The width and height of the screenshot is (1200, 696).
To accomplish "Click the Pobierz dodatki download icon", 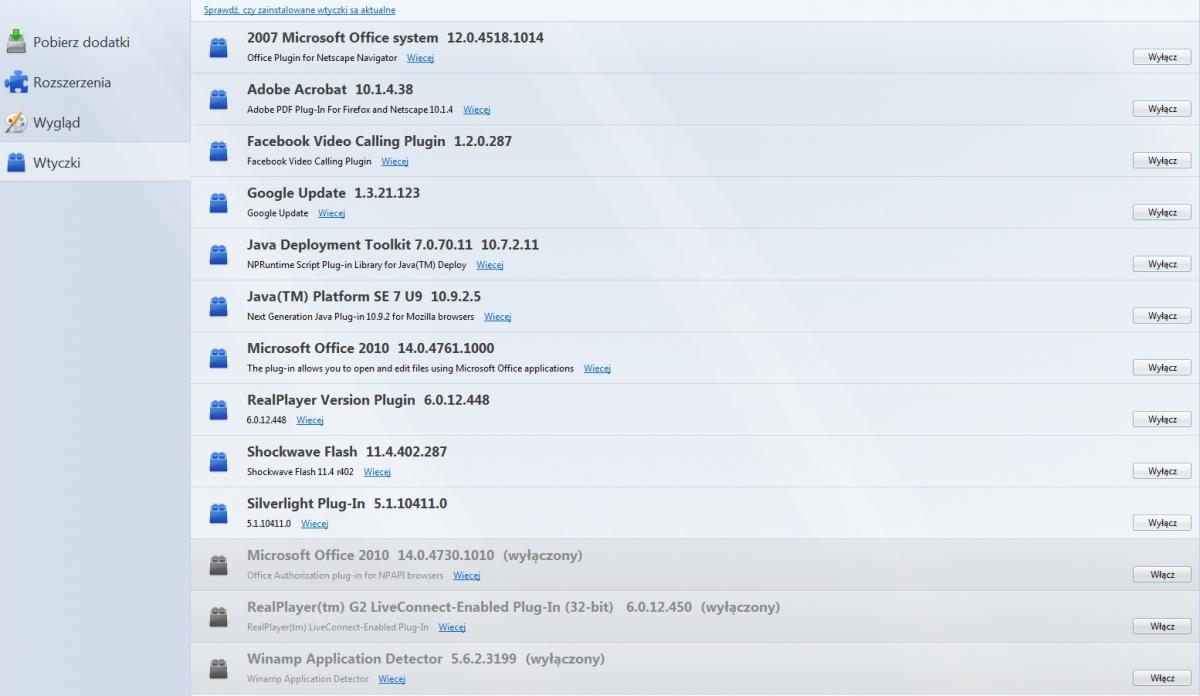I will [16, 42].
